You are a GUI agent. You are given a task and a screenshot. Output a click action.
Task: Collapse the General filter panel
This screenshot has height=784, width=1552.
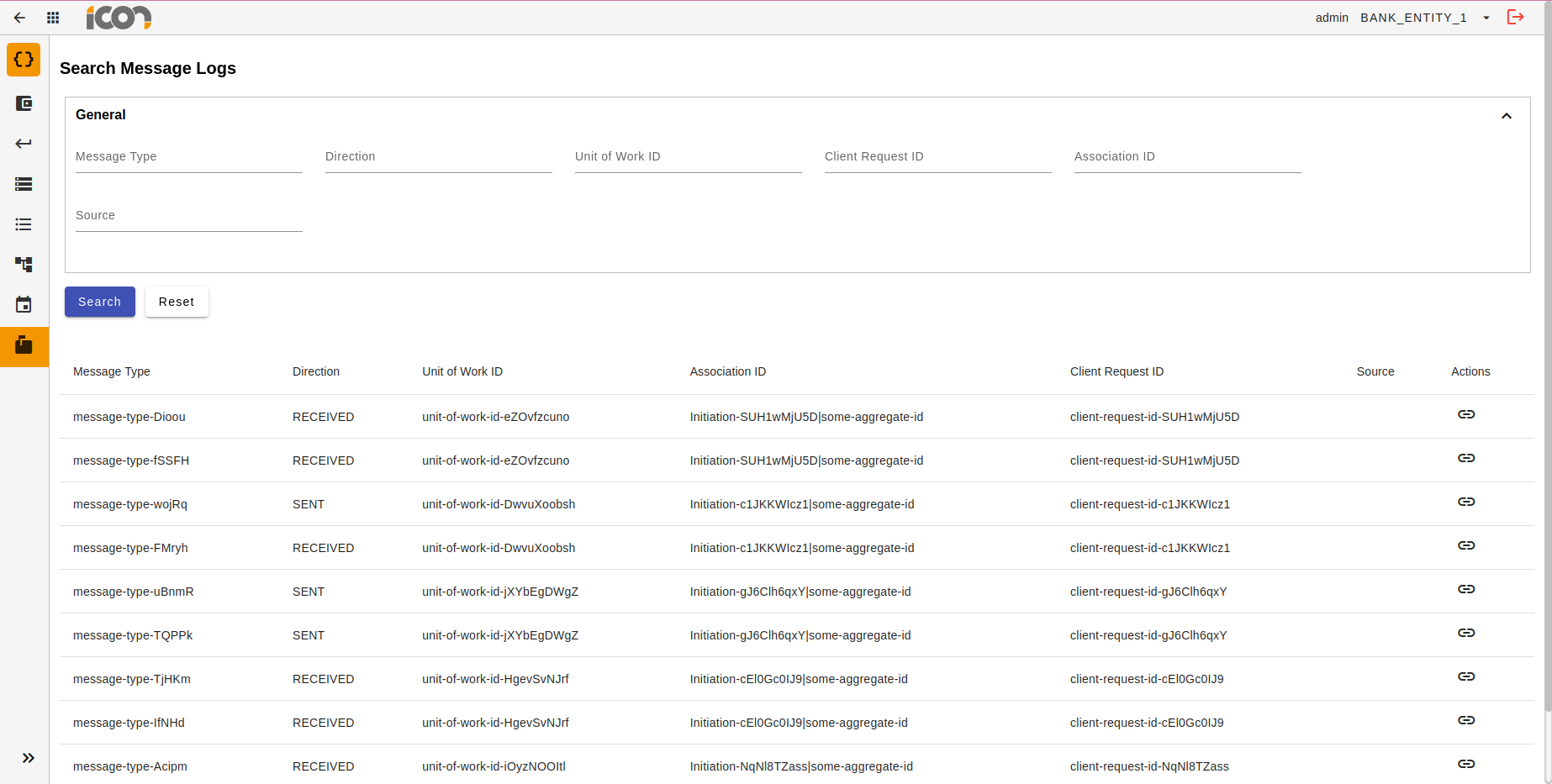[x=1507, y=115]
